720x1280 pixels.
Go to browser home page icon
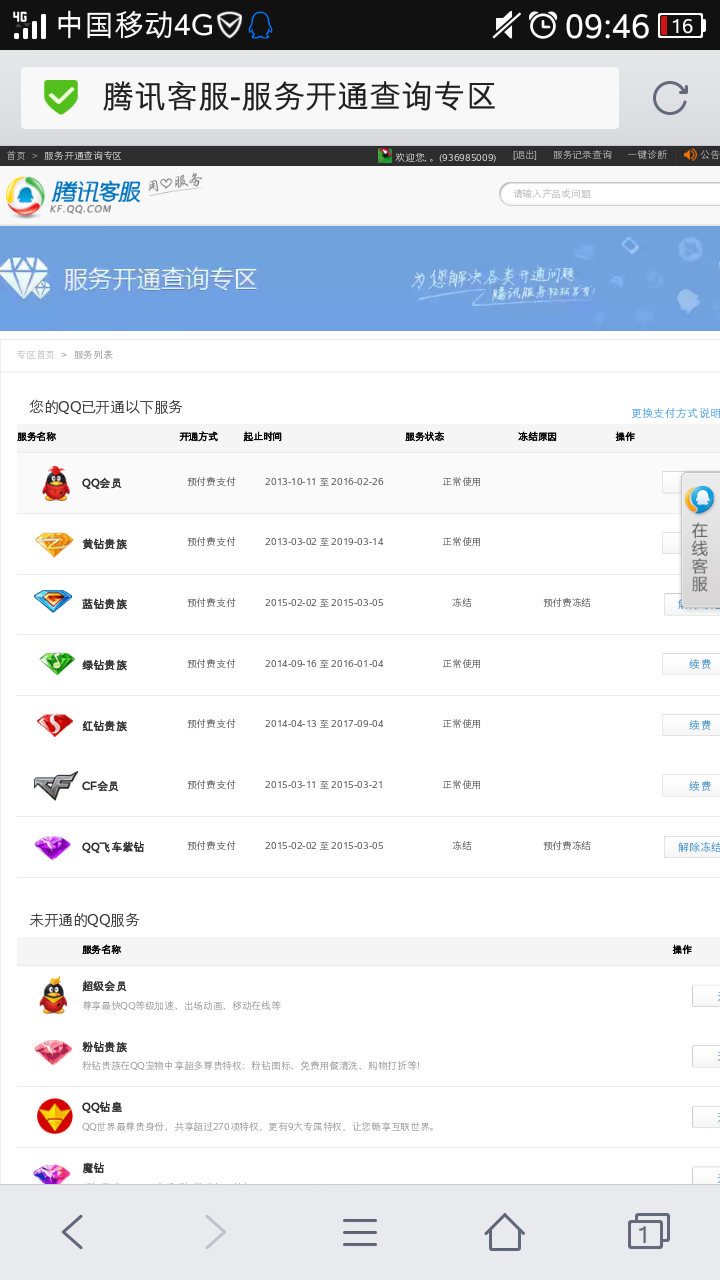pyautogui.click(x=504, y=1232)
